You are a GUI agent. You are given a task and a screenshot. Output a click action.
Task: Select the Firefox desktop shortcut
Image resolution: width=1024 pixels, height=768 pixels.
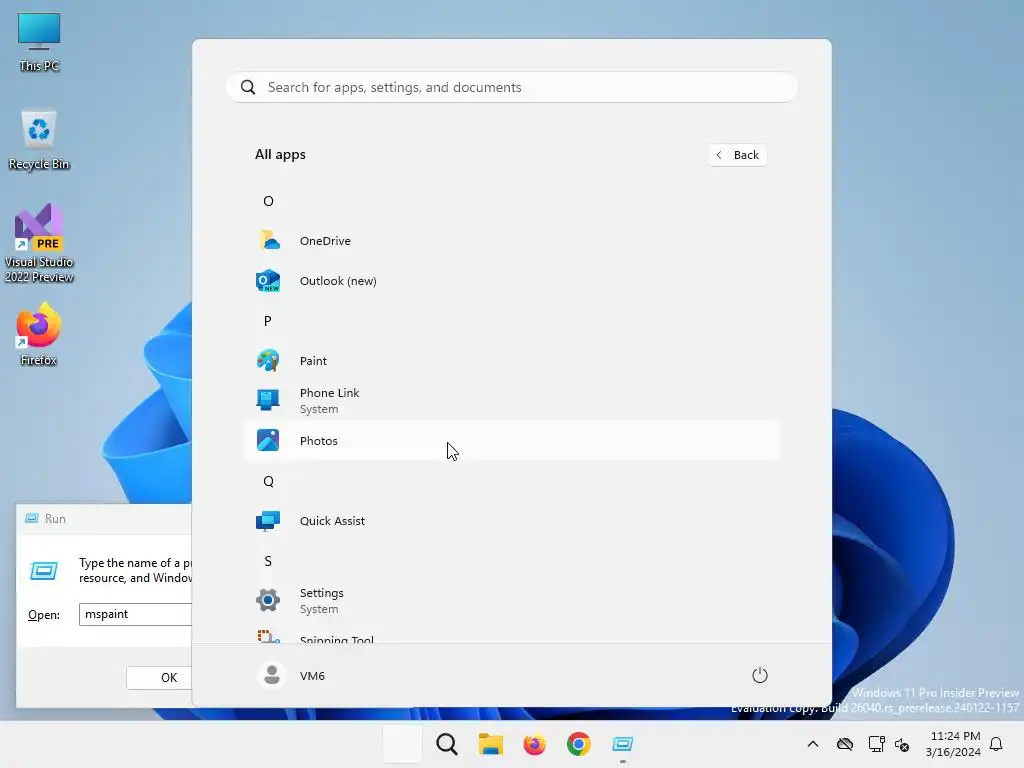point(39,334)
